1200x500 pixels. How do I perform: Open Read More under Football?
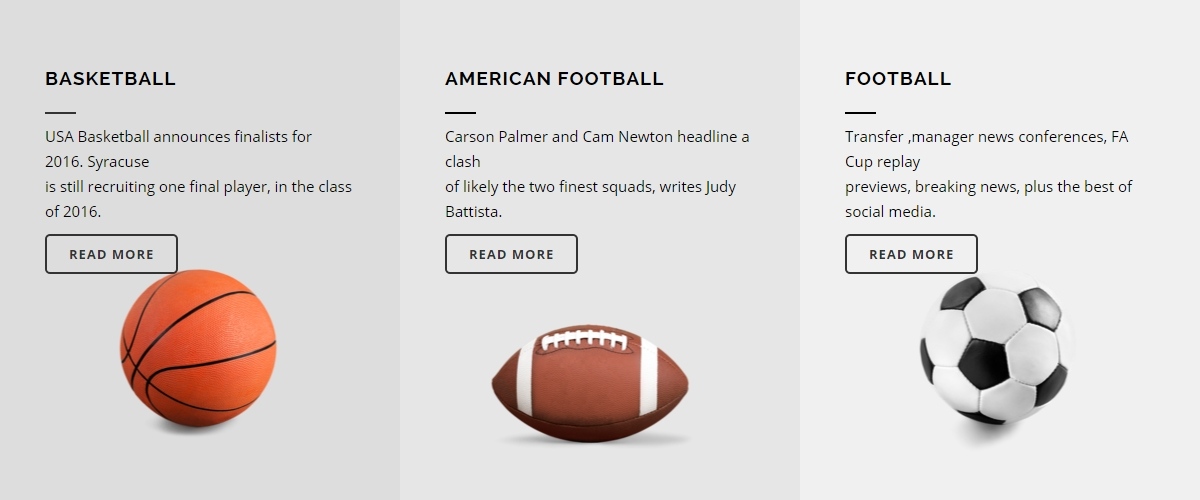click(911, 254)
